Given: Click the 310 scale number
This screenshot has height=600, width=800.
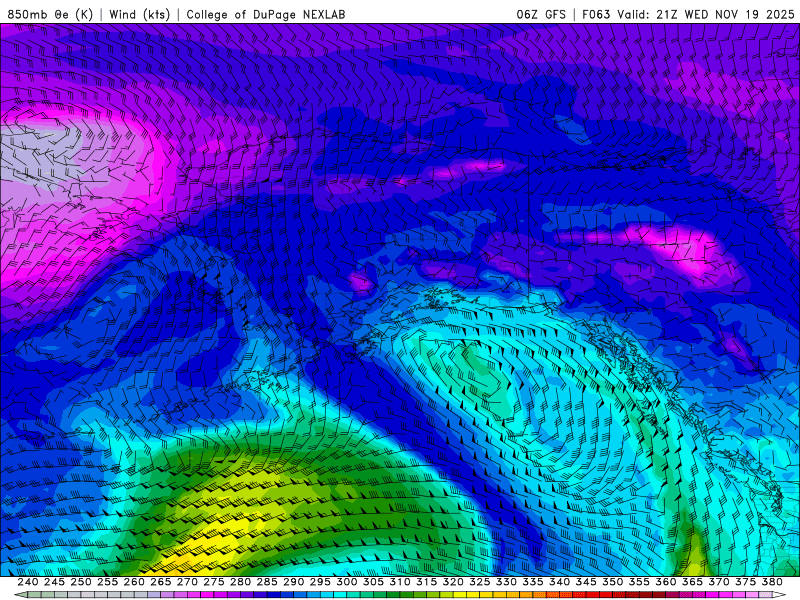Looking at the screenshot, I should click(x=399, y=582).
